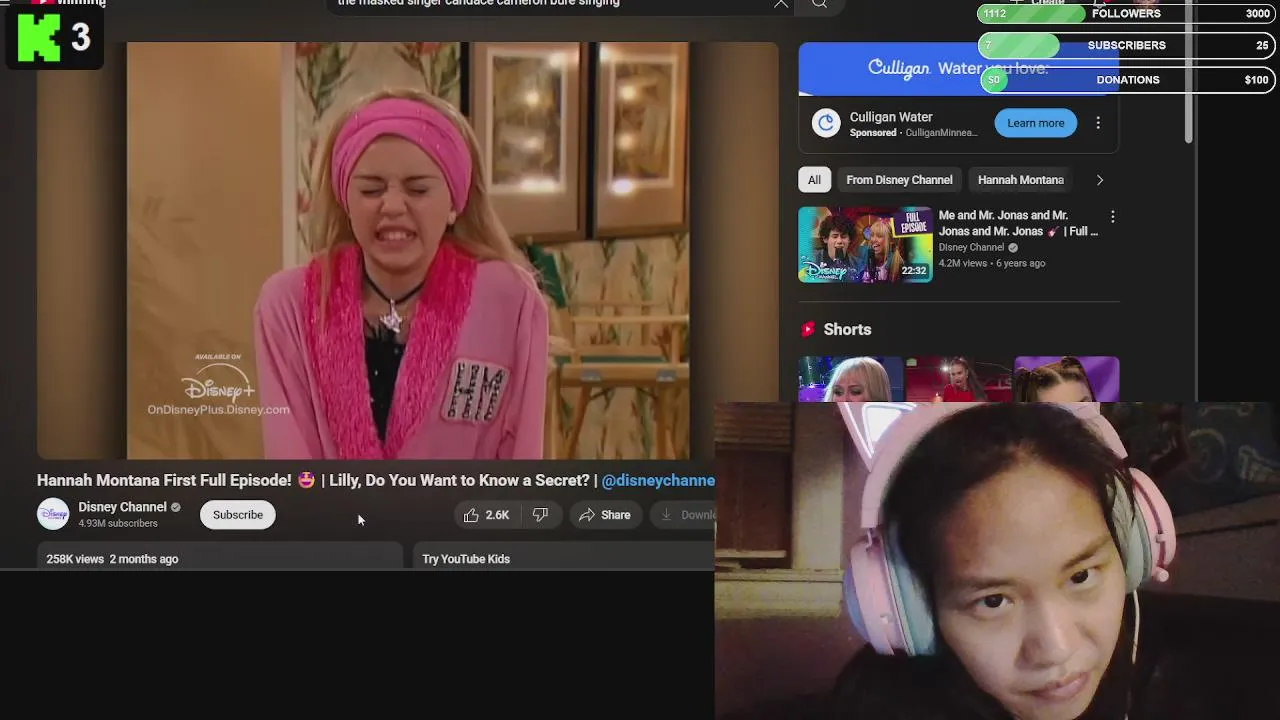Click the Download button
1280x720 pixels.
[684, 515]
